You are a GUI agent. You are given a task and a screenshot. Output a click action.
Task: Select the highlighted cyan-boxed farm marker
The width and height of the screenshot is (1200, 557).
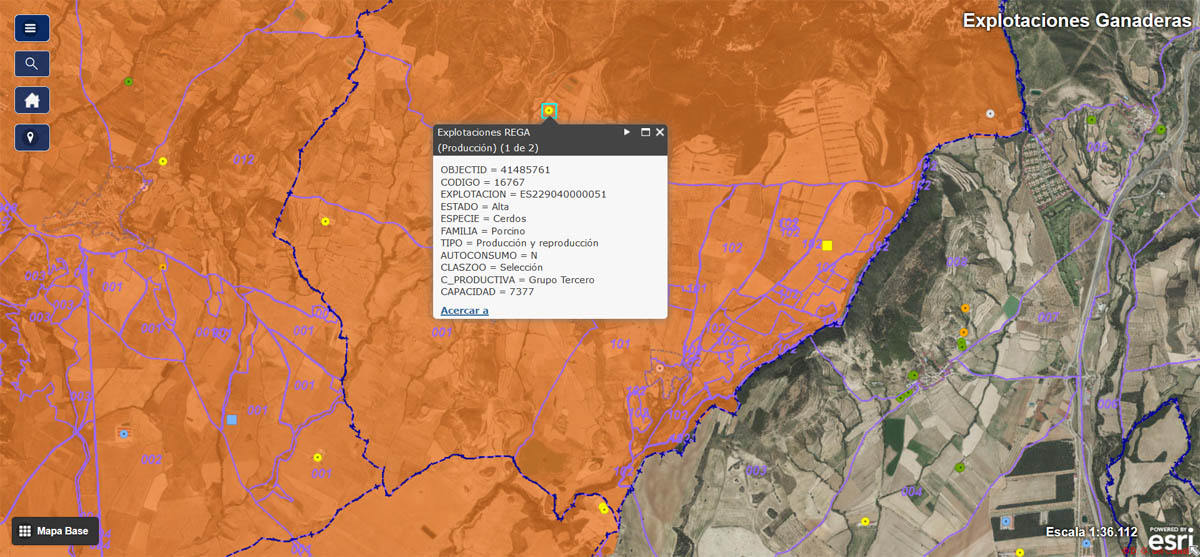coord(549,110)
